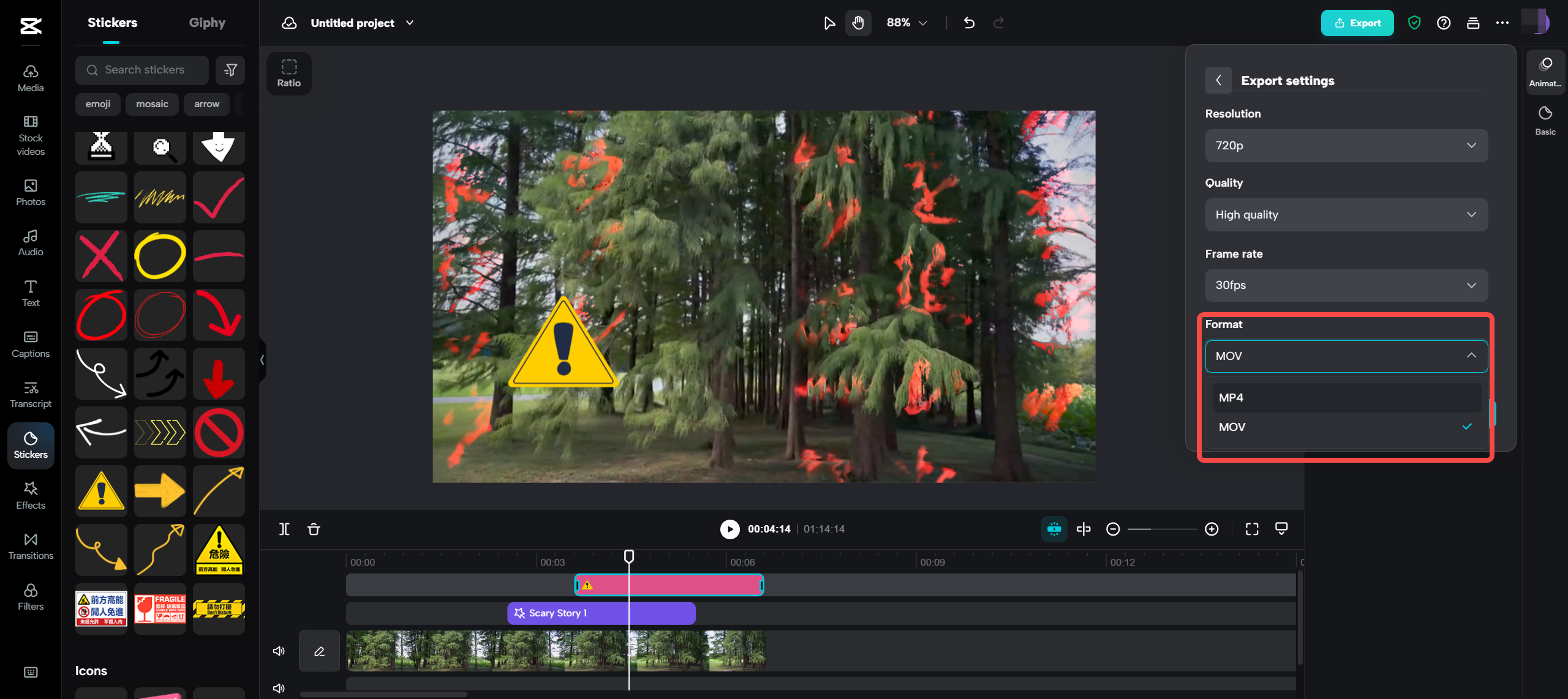
Task: Open the Captions sidebar item
Action: coord(31,344)
